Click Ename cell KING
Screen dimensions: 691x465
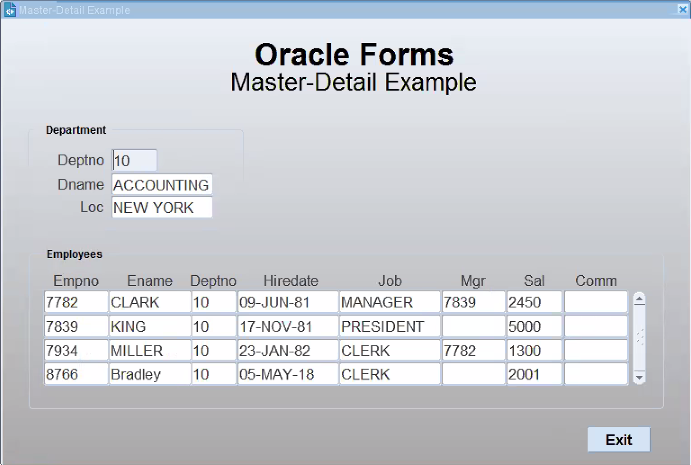pos(150,326)
